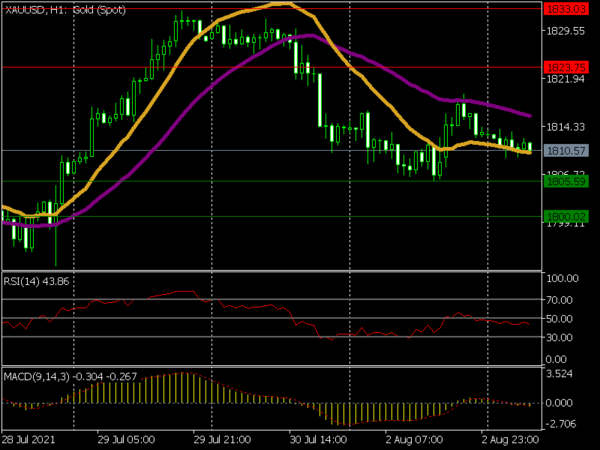600x450 pixels.
Task: Click the 30 Jul 14:00 time label
Action: 318,439
